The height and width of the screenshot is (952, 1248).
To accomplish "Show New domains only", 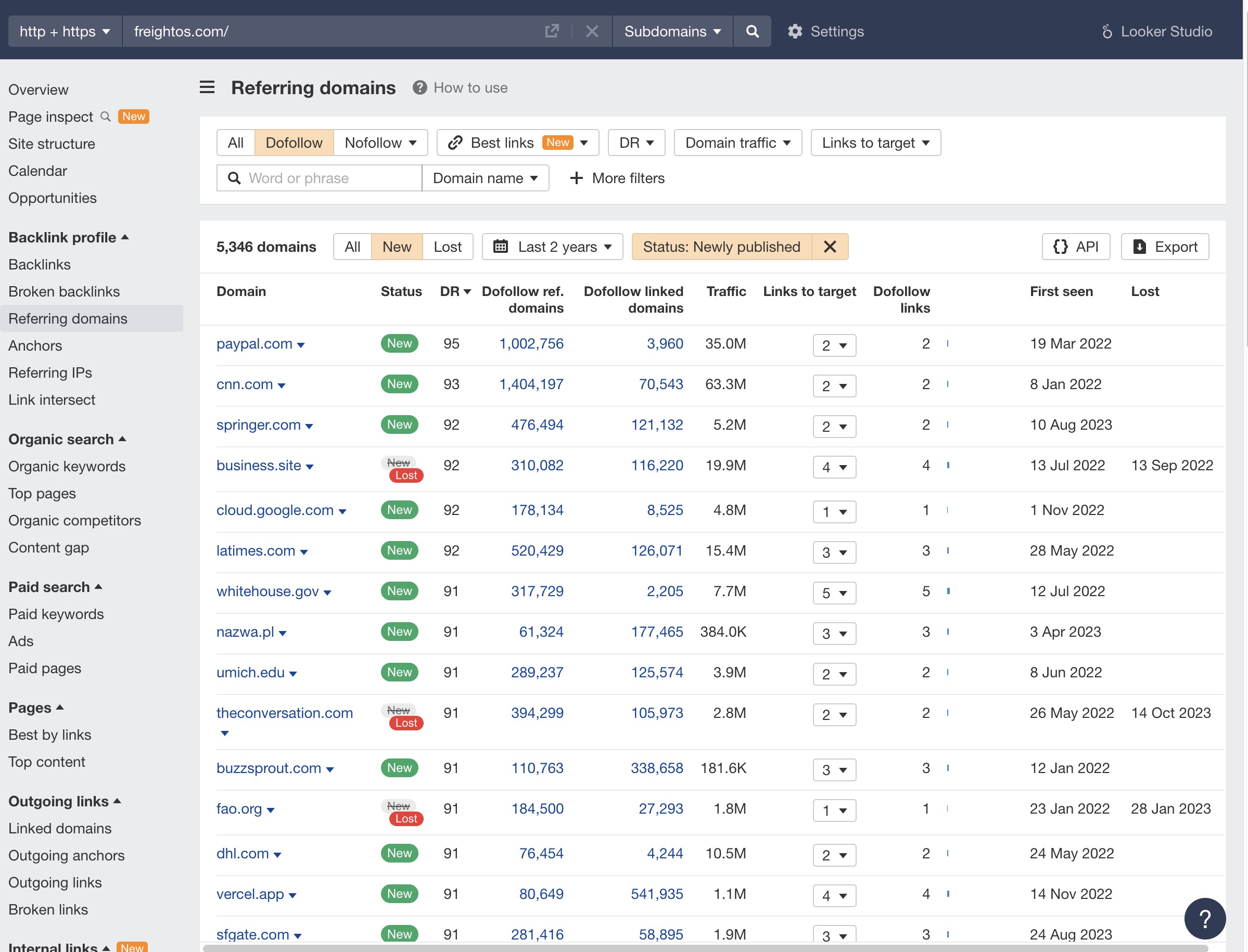I will (x=397, y=247).
